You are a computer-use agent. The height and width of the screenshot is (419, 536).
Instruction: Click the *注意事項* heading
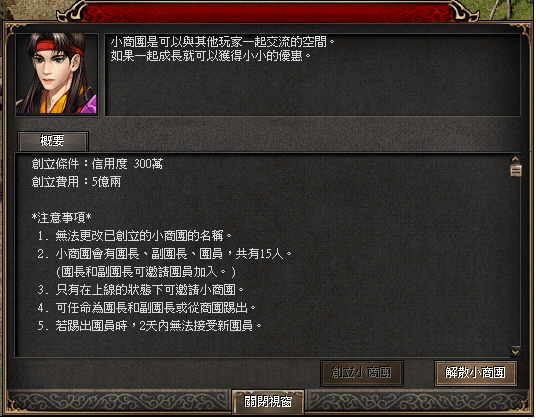coord(62,218)
